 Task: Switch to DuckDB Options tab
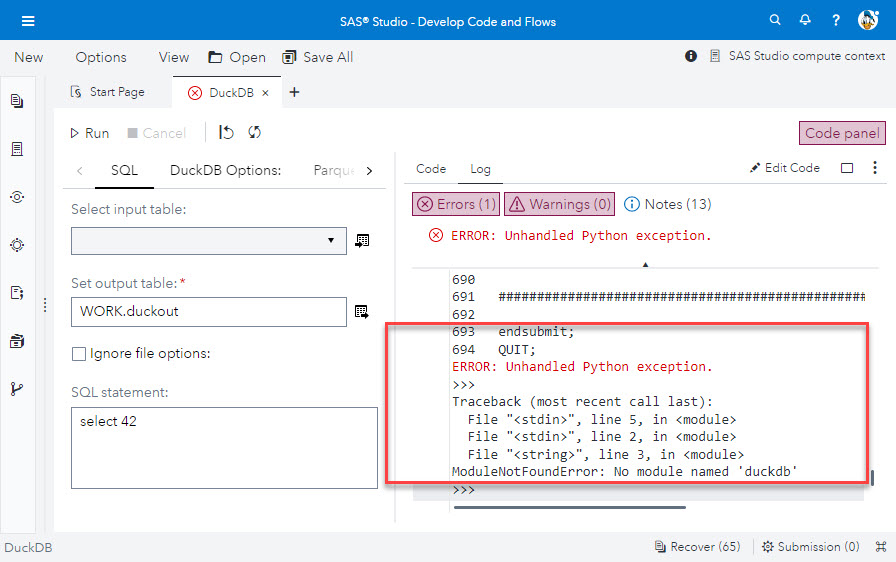pyautogui.click(x=226, y=170)
